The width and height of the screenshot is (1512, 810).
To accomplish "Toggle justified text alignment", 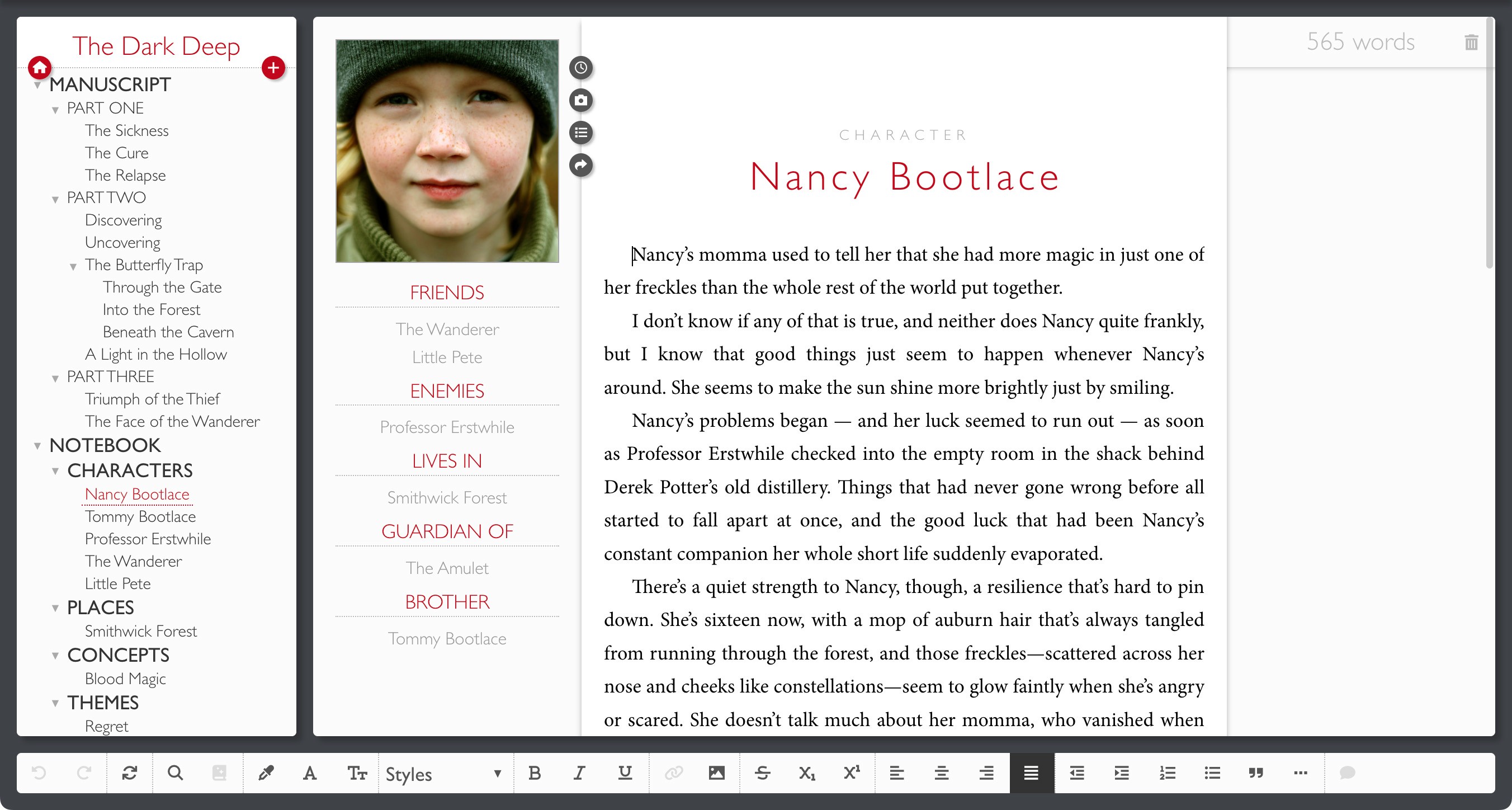I will [x=1031, y=773].
